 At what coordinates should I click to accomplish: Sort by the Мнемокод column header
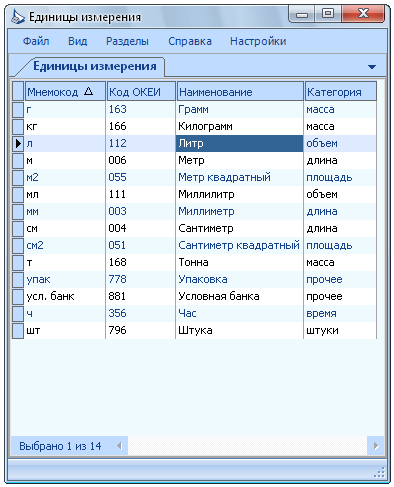click(65, 91)
